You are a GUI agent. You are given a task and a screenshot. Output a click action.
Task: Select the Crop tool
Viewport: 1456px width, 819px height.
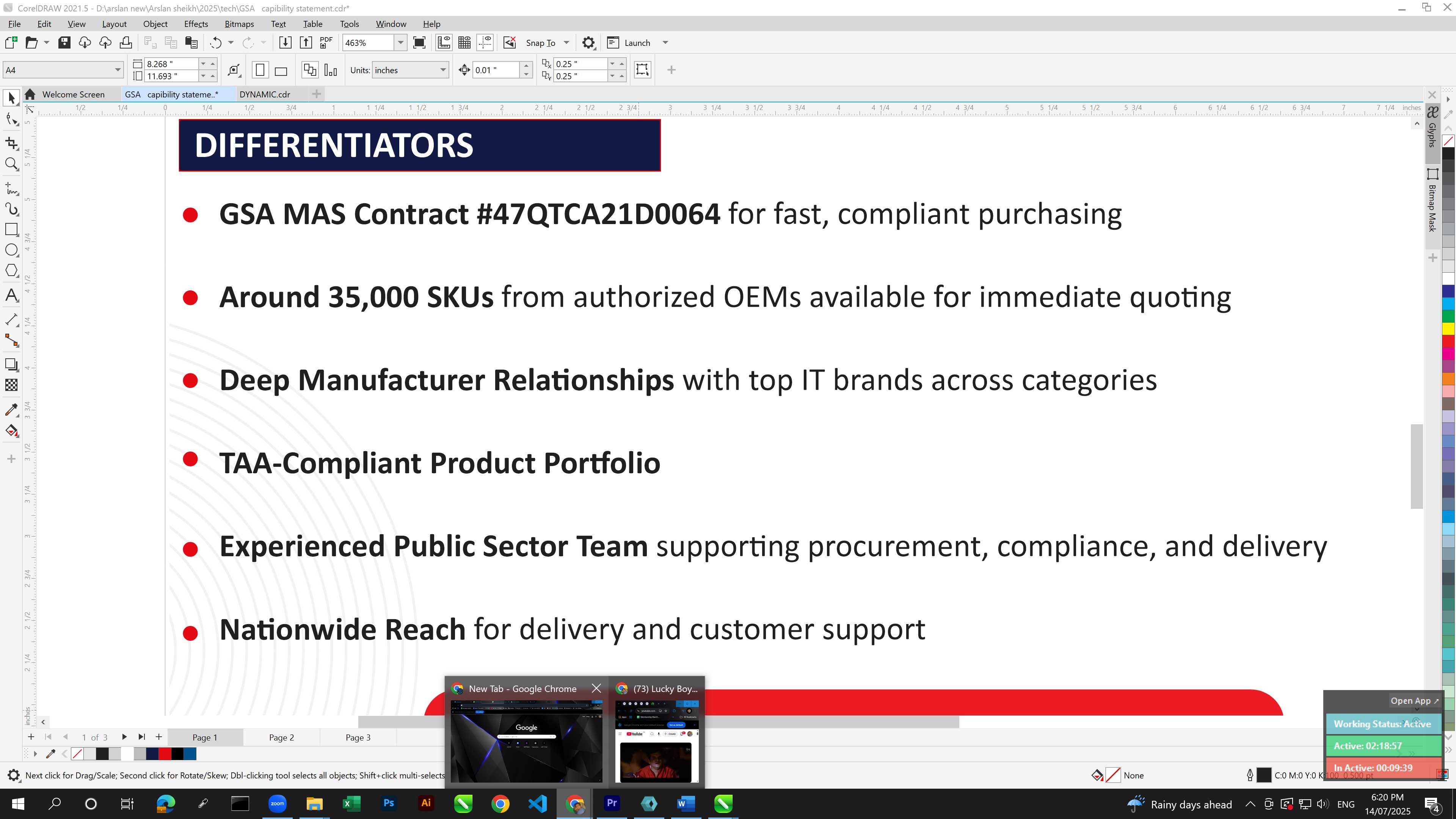(11, 143)
